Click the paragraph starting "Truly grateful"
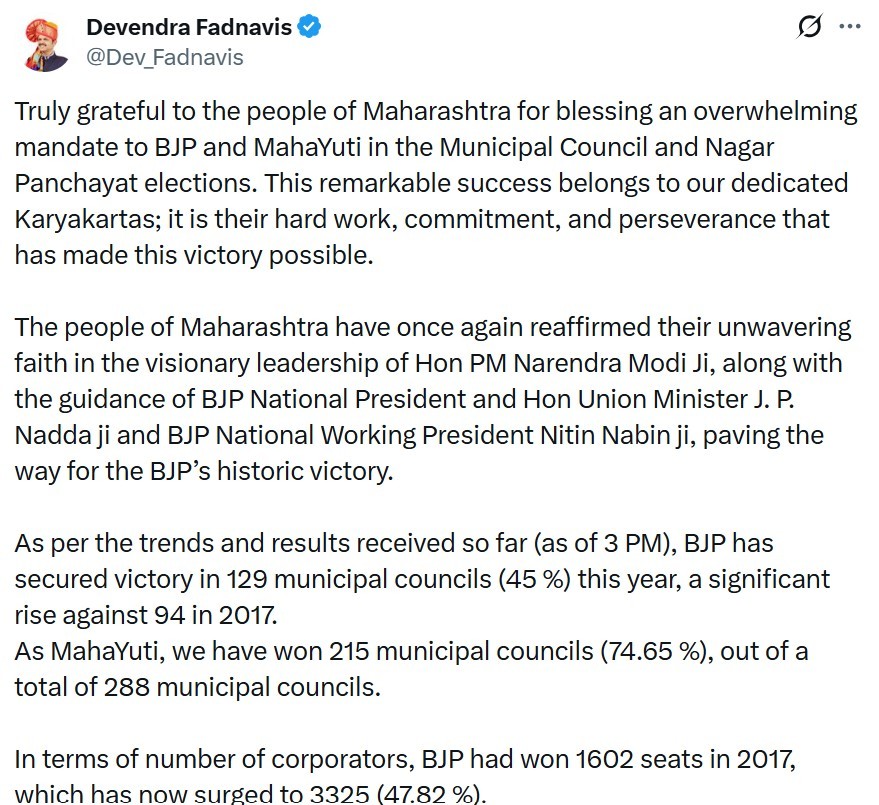This screenshot has height=805, width=879. 435,183
